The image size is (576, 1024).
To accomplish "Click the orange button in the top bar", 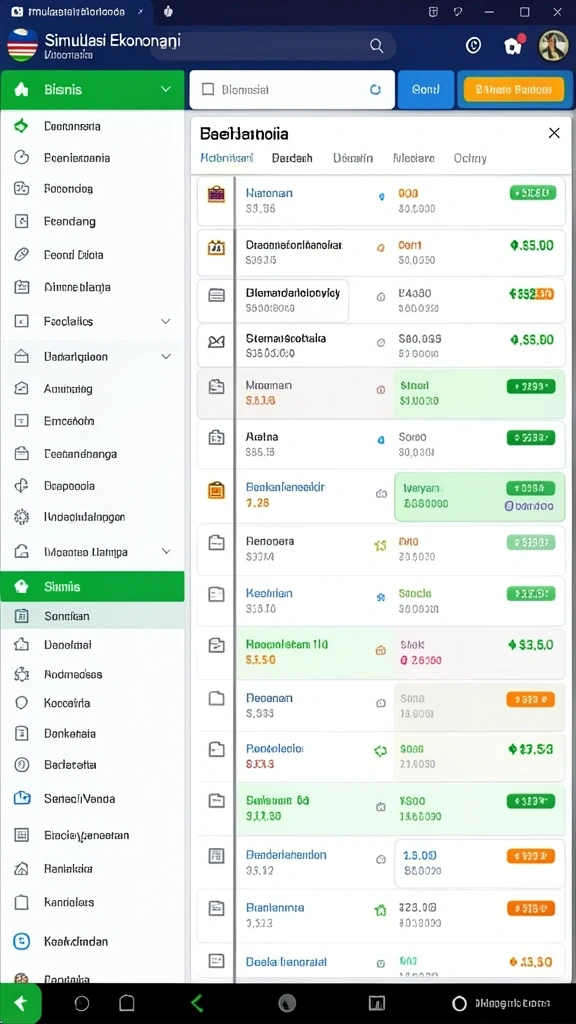I will tap(513, 89).
